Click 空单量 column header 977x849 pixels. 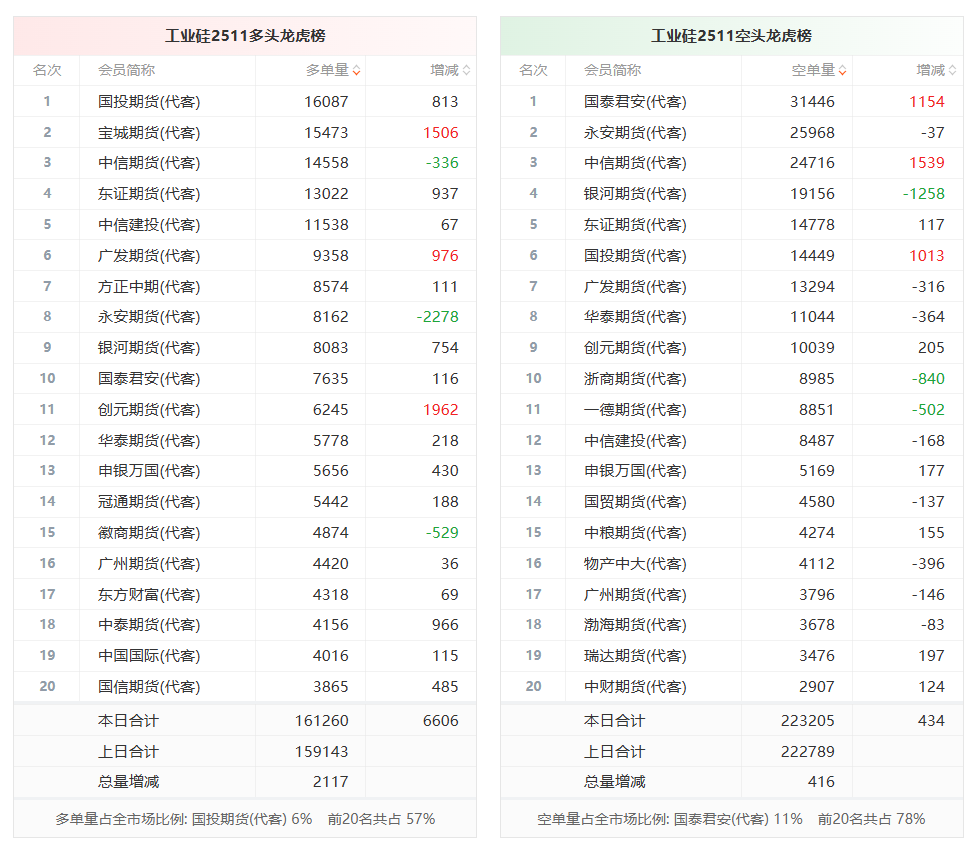coord(813,70)
